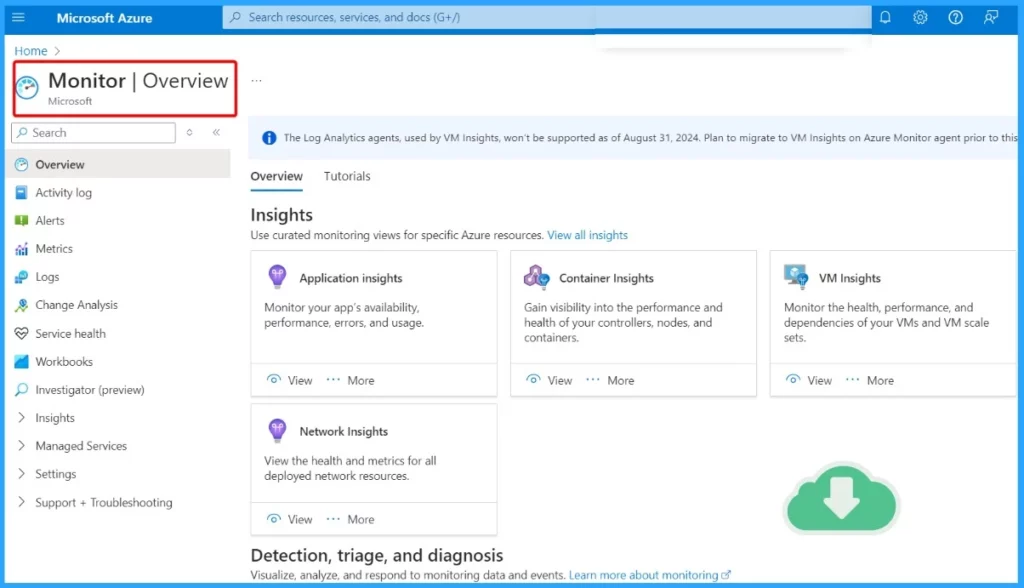Open the notifications bell
Viewport: 1024px width, 588px height.
click(885, 17)
